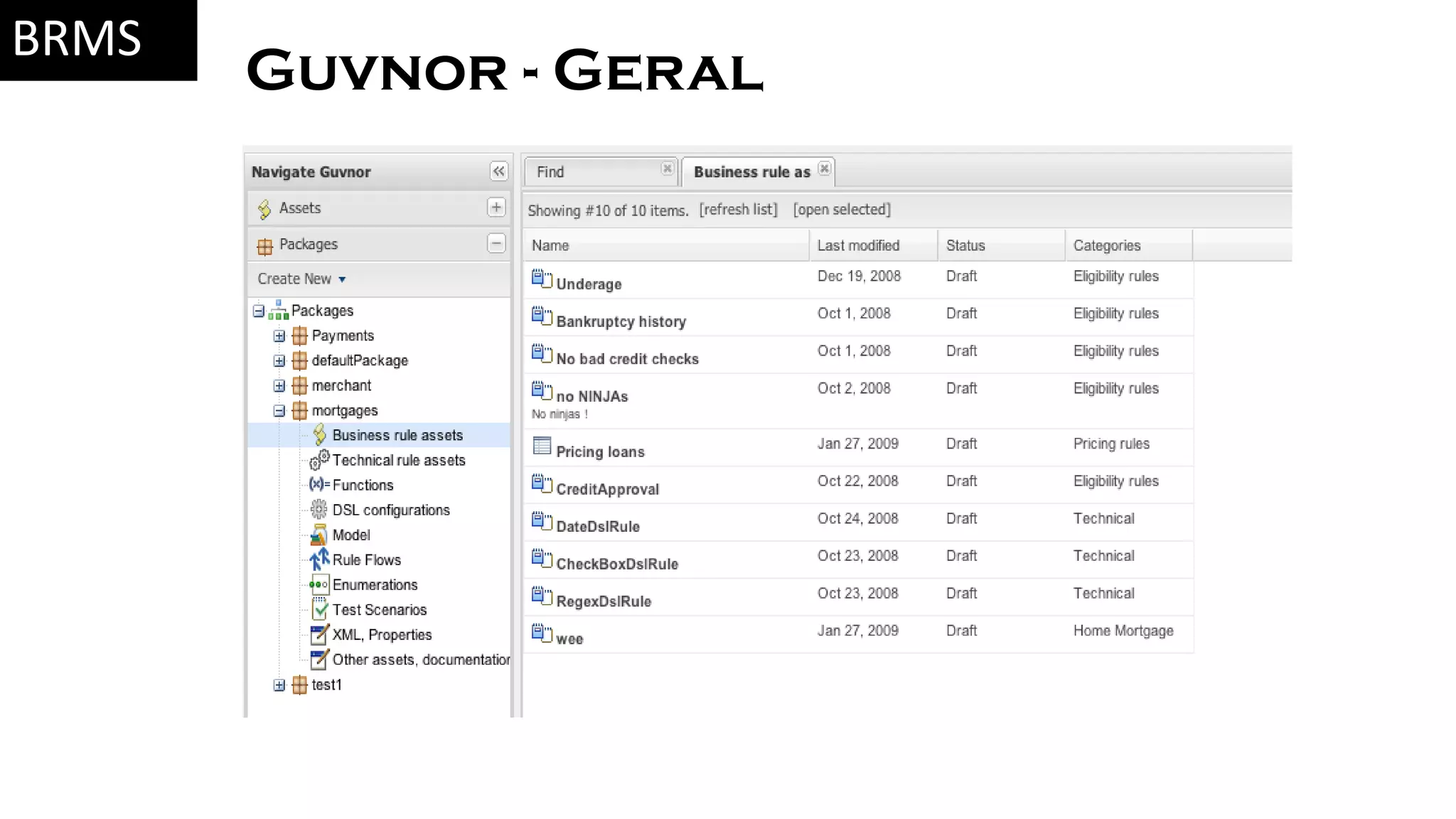1456x819 pixels.
Task: Click the defaultPackage package icon
Action: click(x=300, y=360)
